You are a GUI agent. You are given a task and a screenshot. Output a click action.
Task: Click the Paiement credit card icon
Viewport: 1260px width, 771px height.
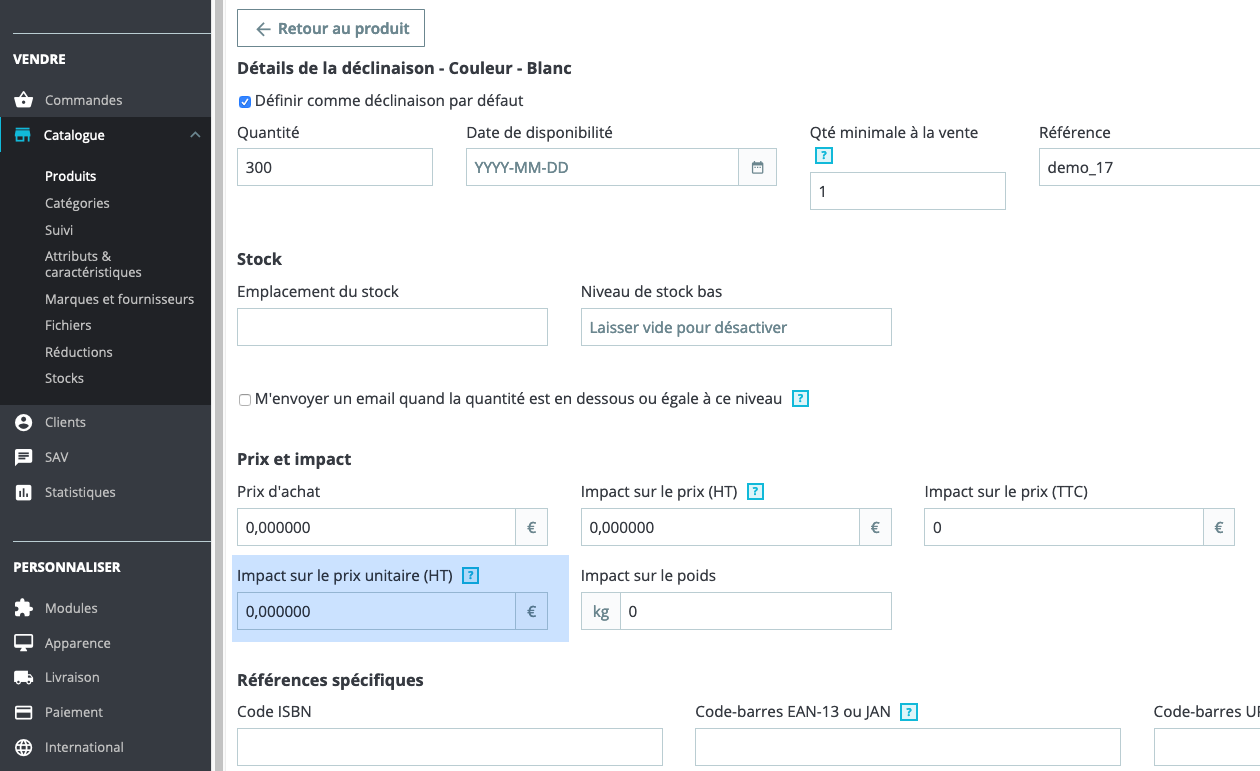(x=24, y=712)
